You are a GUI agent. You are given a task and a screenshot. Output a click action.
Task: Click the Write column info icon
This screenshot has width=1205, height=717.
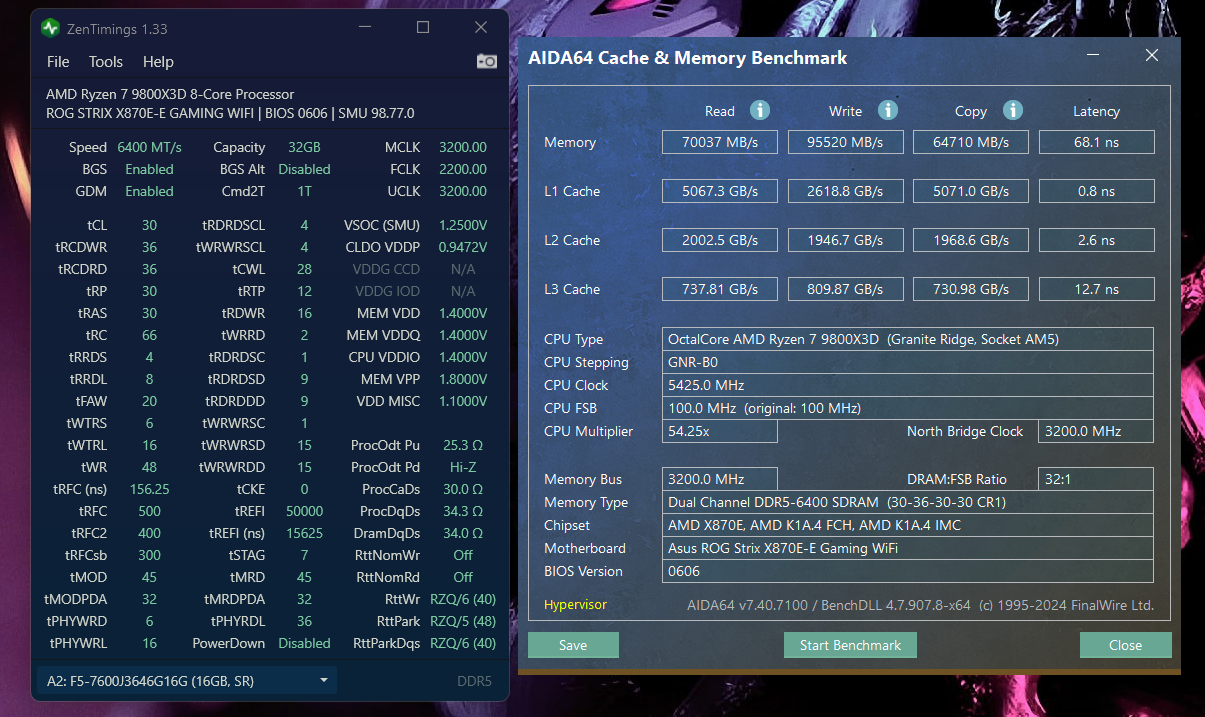pyautogui.click(x=888, y=110)
